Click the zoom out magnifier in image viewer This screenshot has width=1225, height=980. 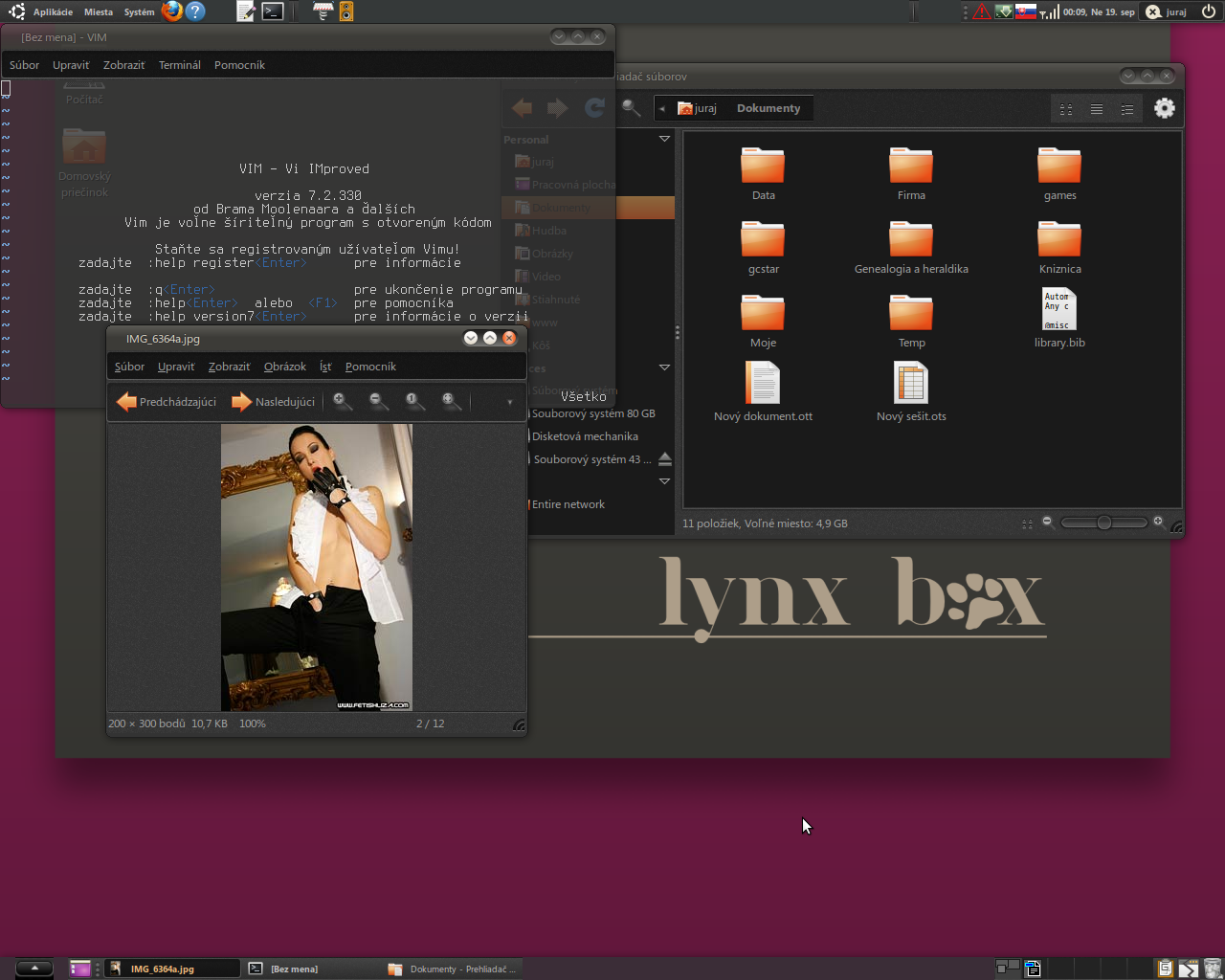pyautogui.click(x=378, y=402)
